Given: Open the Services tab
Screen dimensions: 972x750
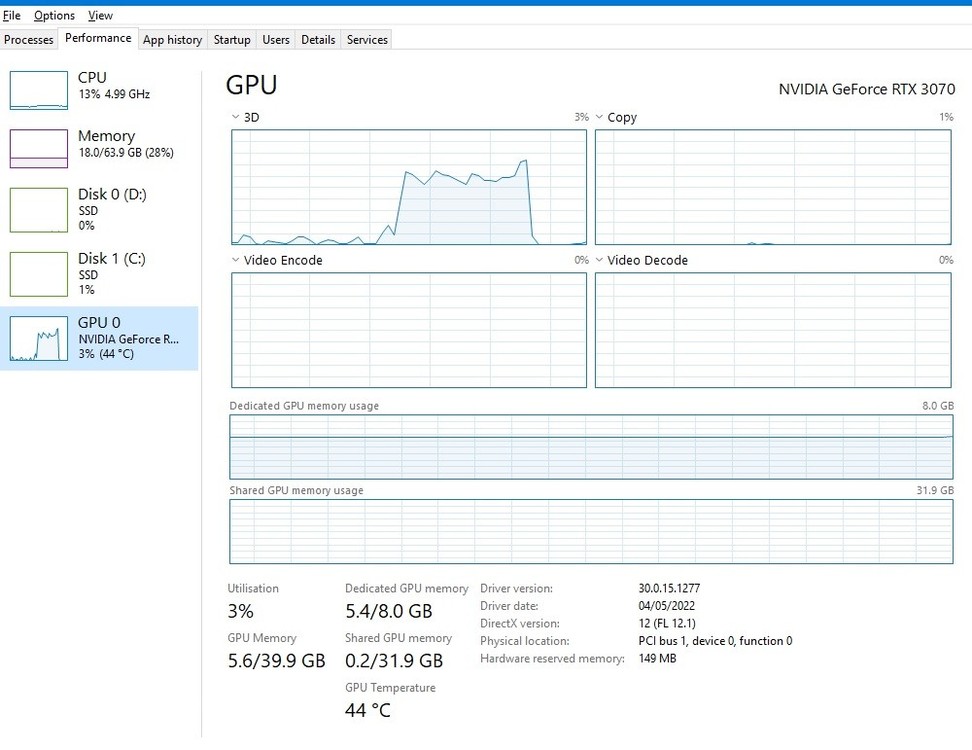Looking at the screenshot, I should [367, 40].
